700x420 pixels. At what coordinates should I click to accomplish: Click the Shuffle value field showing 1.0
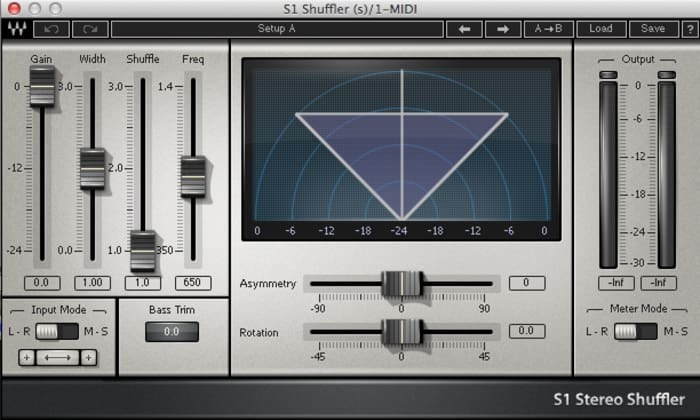click(143, 283)
